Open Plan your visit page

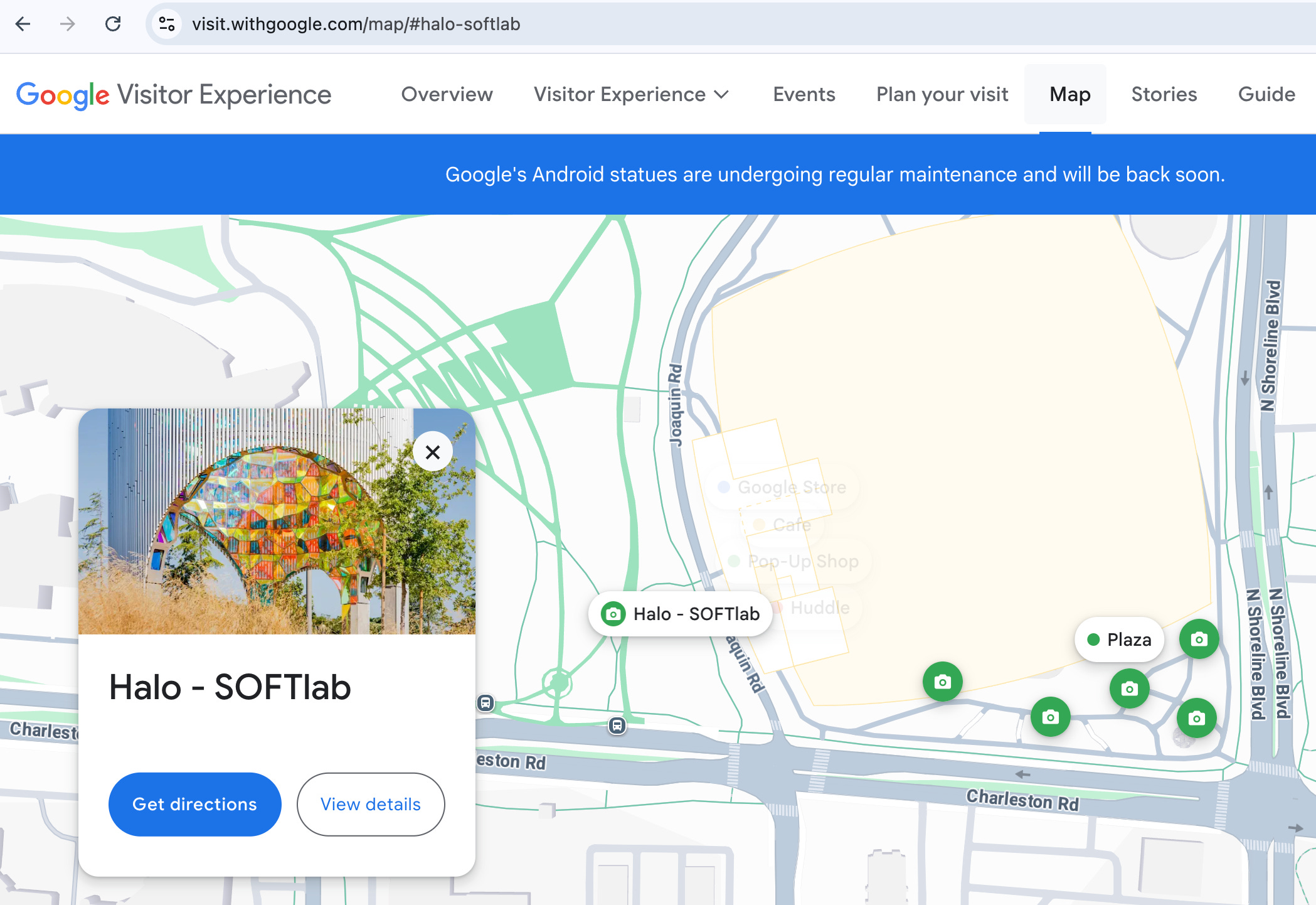[x=942, y=94]
